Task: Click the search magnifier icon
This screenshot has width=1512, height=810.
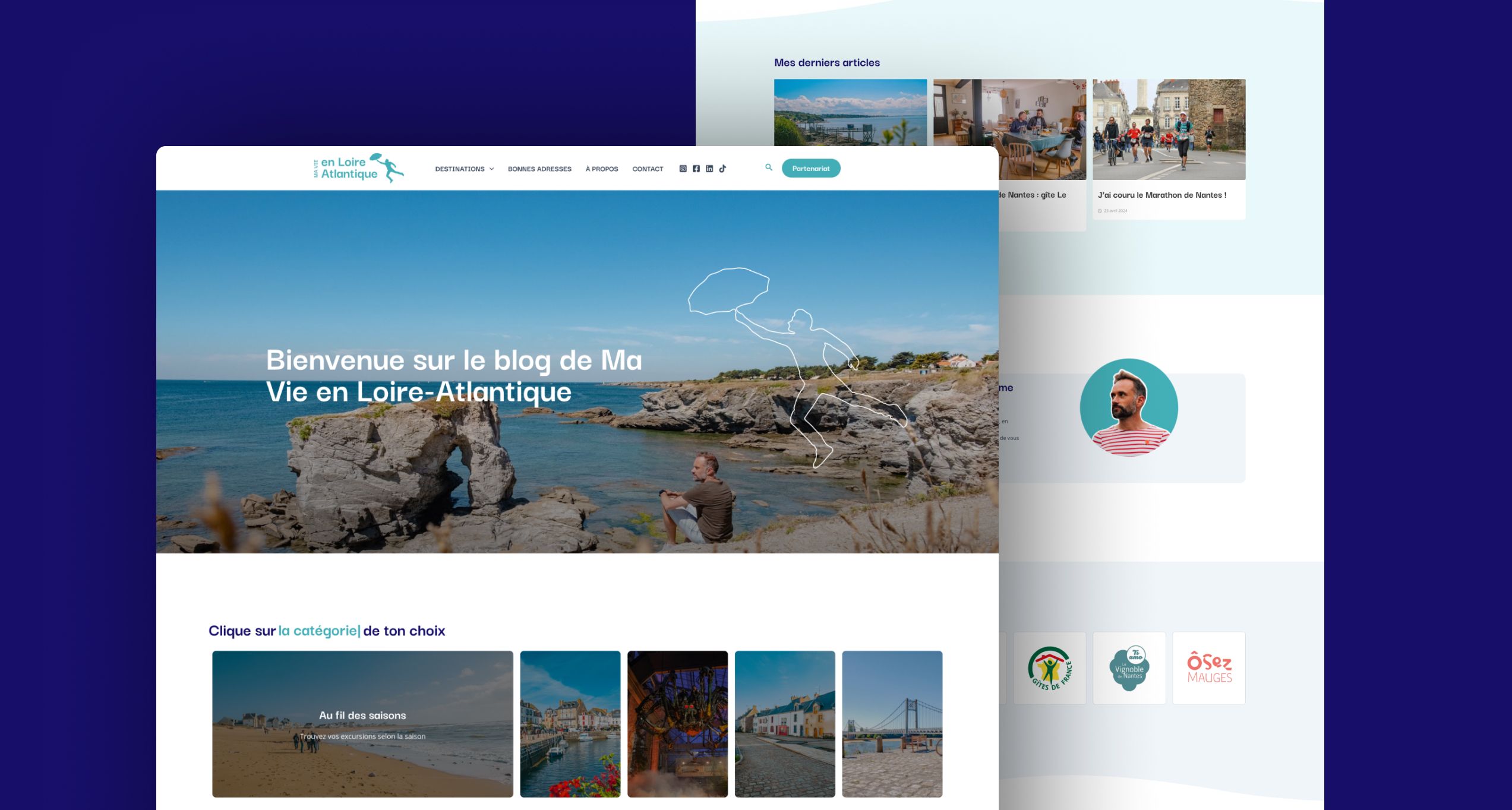Action: click(769, 167)
